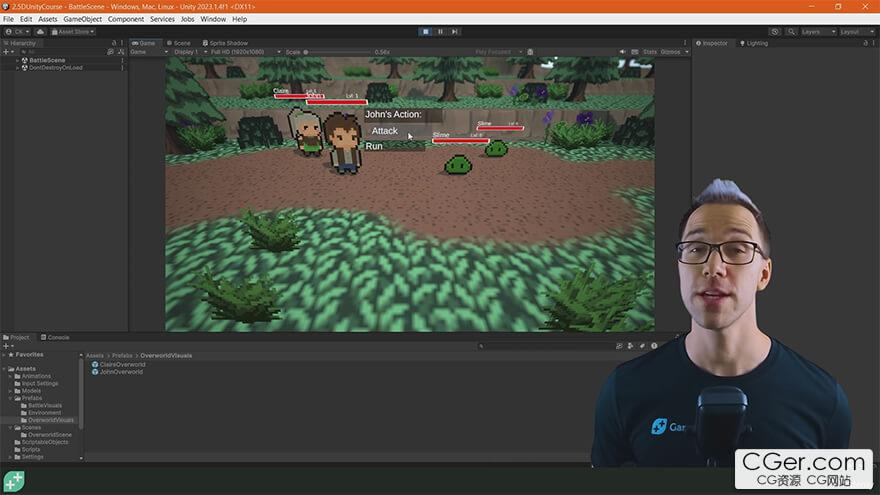
Task: Adjust the Game view Scale slider
Action: click(x=338, y=52)
